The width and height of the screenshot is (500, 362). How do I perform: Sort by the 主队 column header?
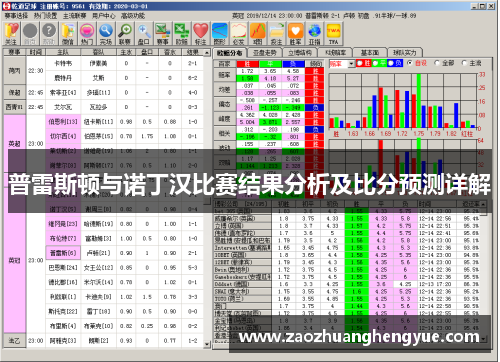(x=63, y=52)
